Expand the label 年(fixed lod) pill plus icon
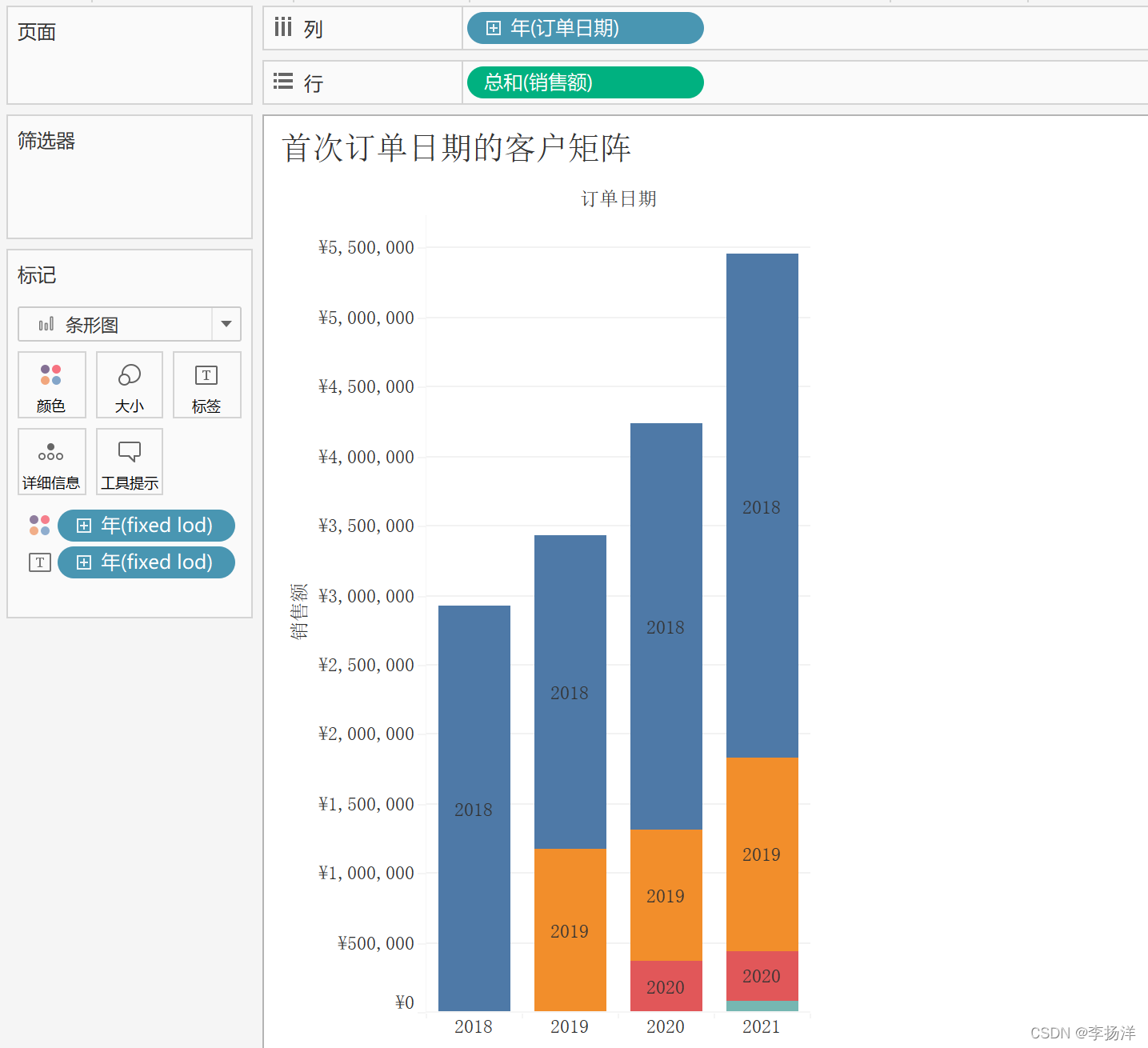Image resolution: width=1148 pixels, height=1048 pixels. tap(84, 562)
